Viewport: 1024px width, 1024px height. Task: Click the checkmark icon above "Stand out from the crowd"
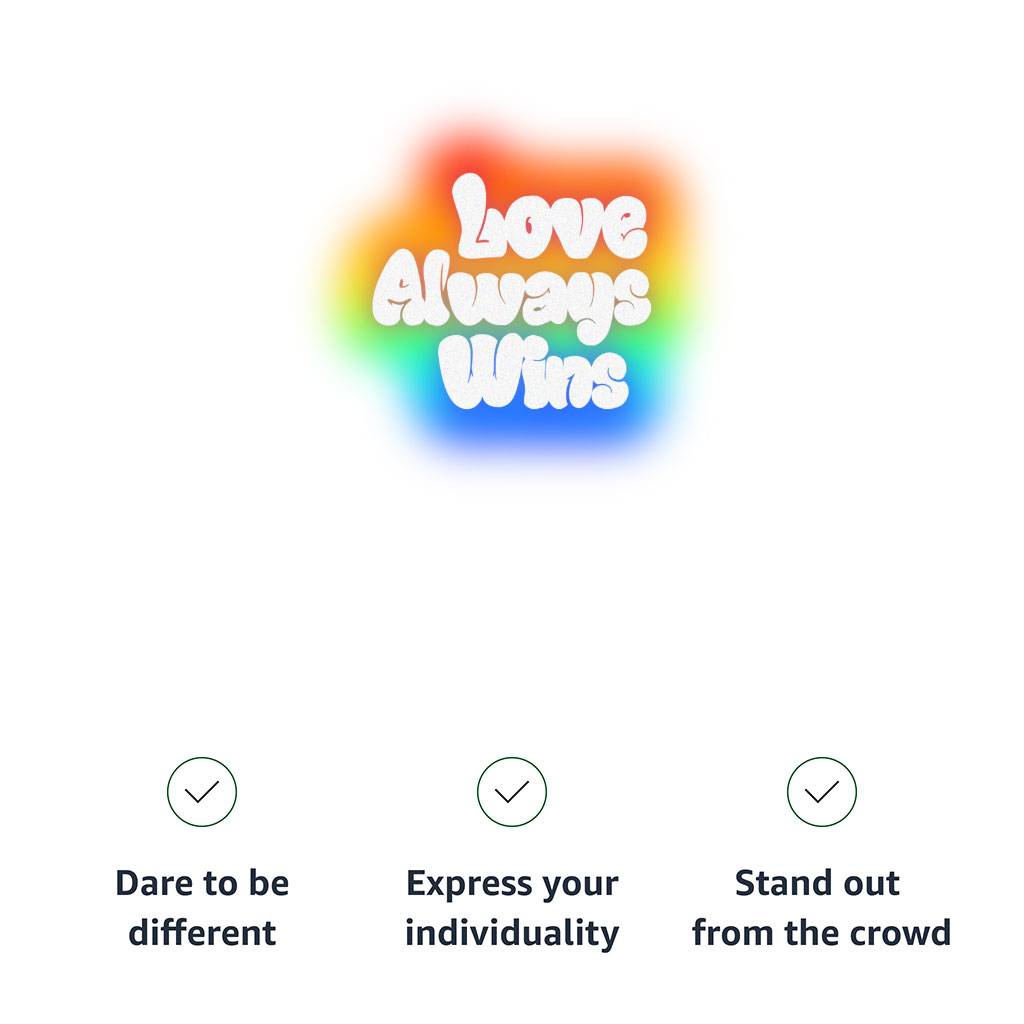point(822,792)
